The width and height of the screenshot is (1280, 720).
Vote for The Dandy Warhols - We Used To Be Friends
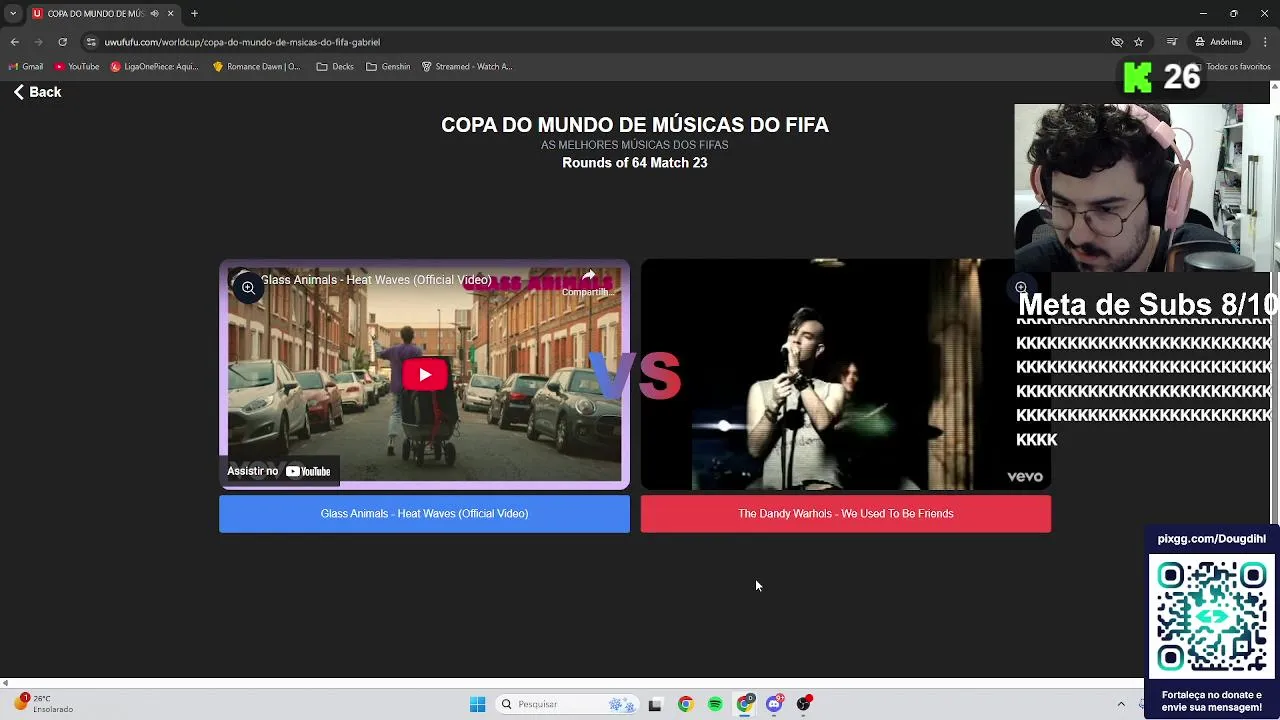pyautogui.click(x=845, y=514)
